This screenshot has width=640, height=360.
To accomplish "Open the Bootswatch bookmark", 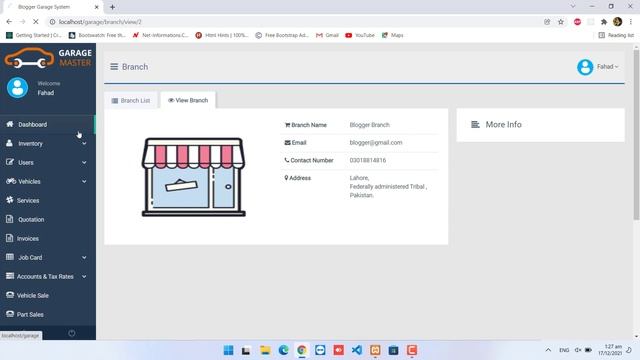I will (x=97, y=35).
